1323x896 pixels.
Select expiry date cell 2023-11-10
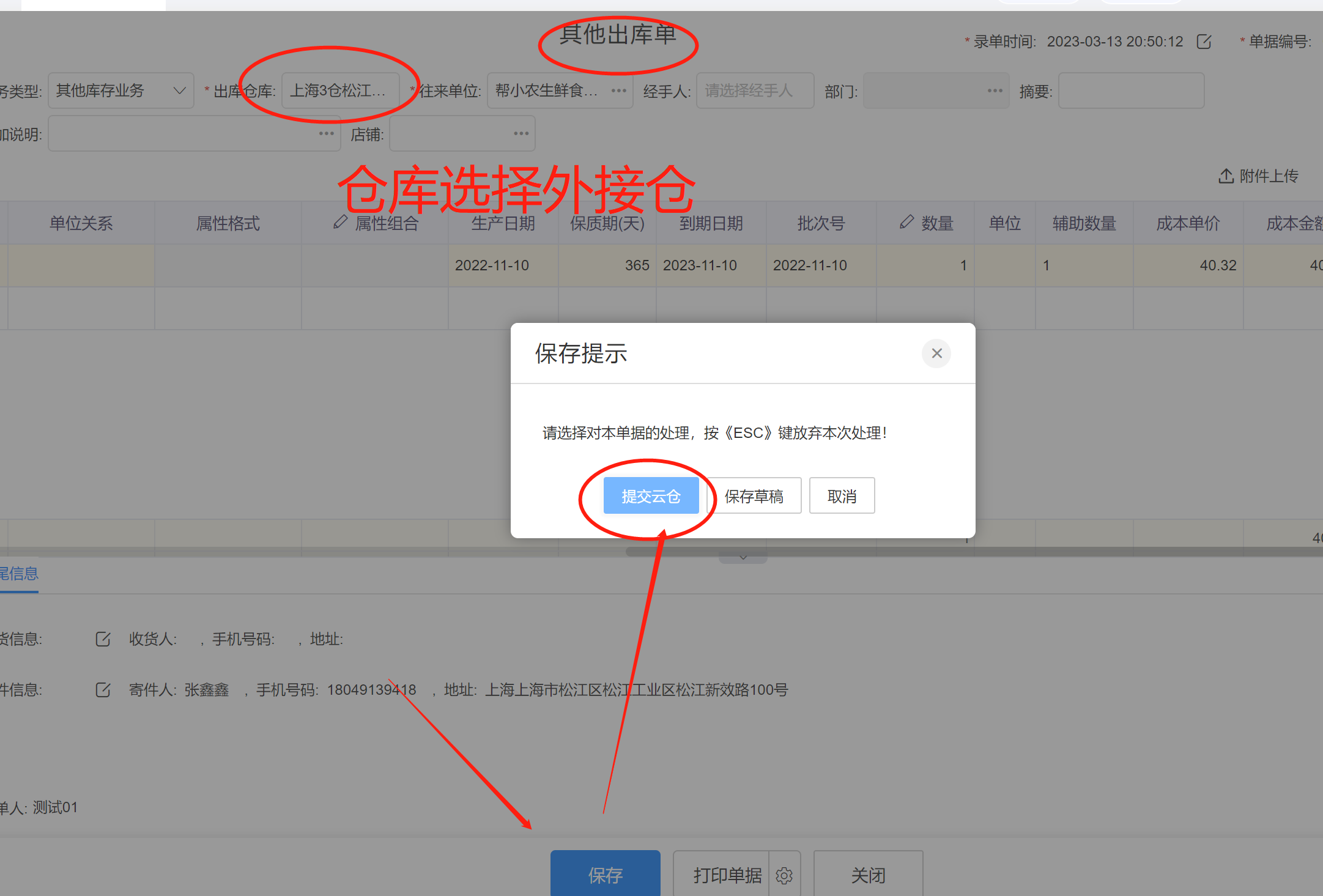click(x=711, y=265)
